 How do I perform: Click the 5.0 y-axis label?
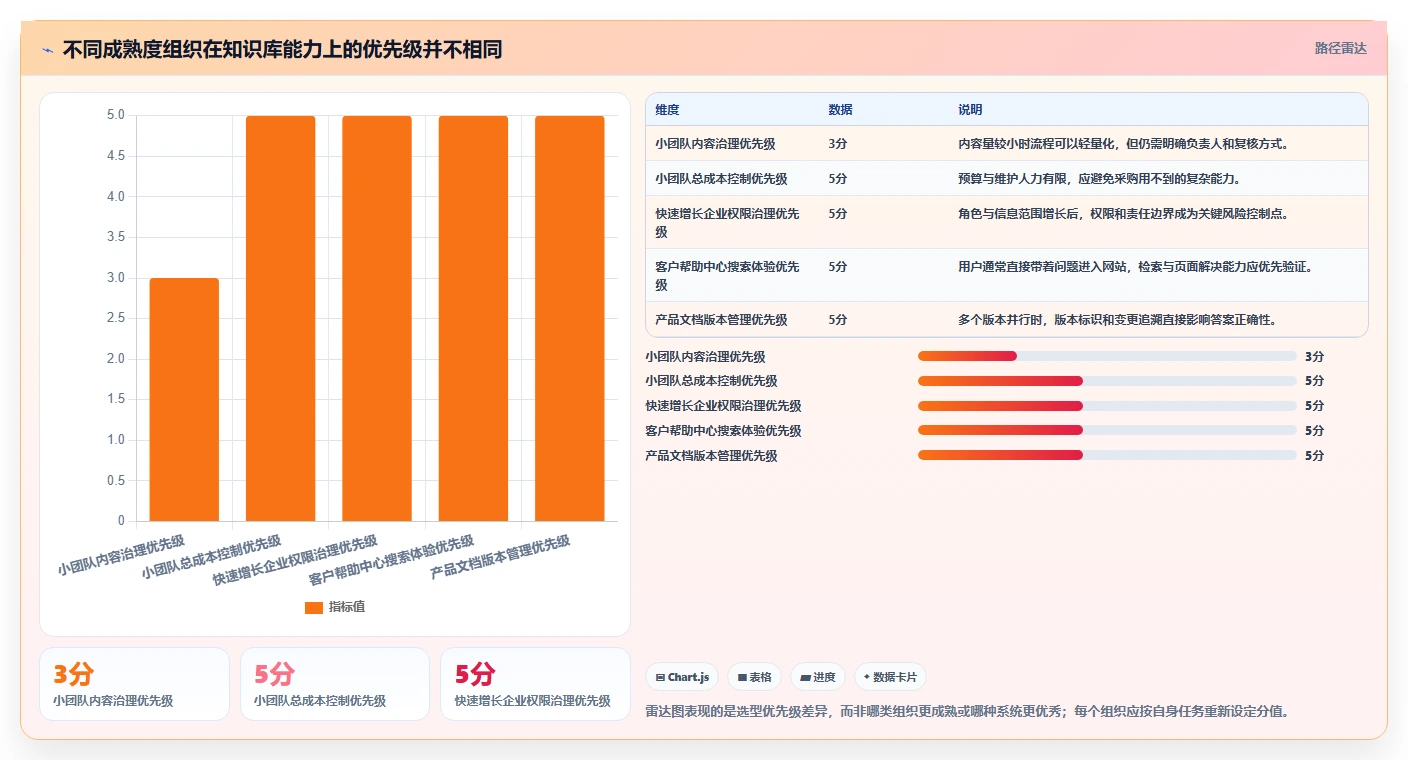[116, 115]
